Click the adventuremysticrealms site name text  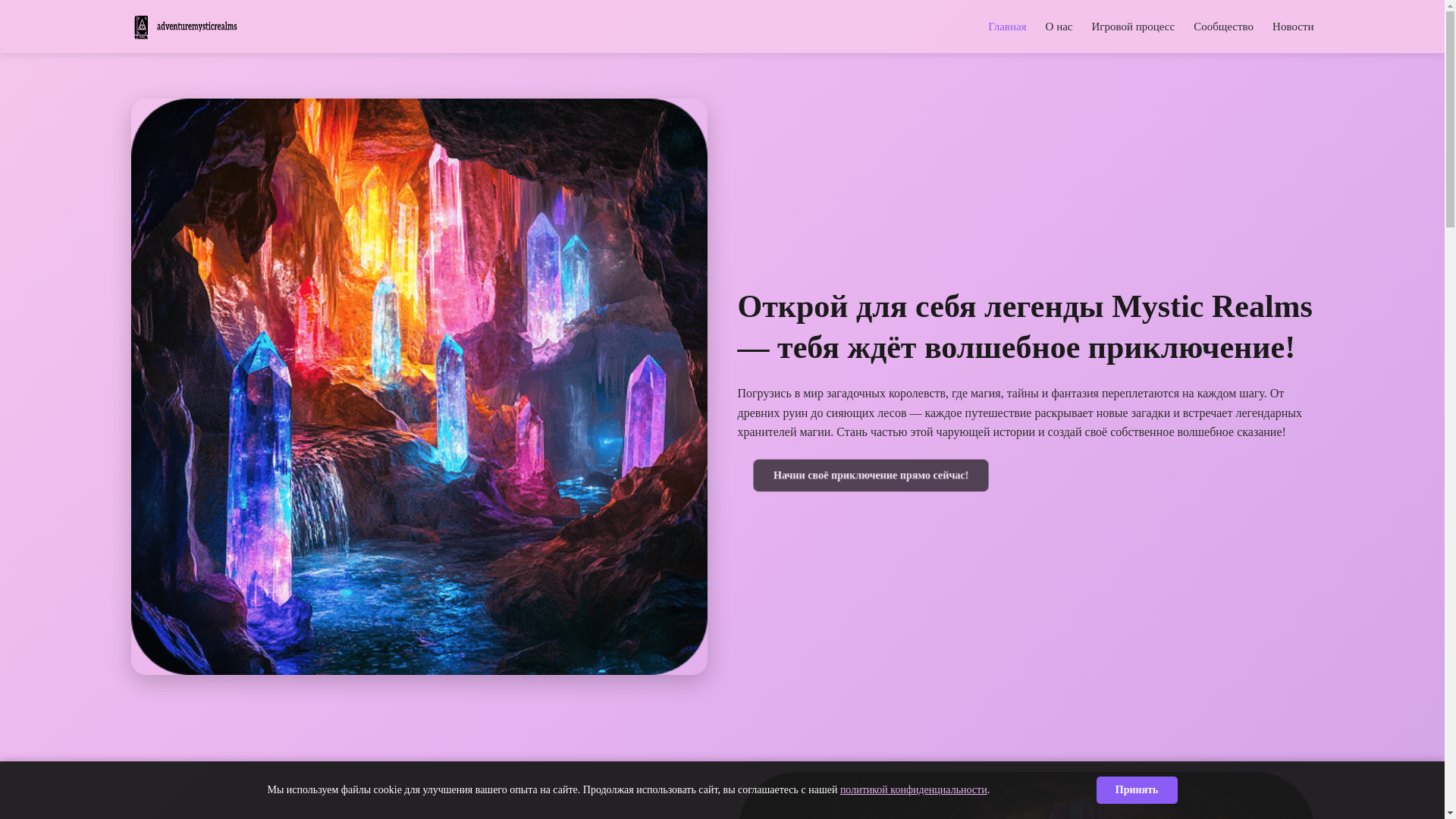196,27
